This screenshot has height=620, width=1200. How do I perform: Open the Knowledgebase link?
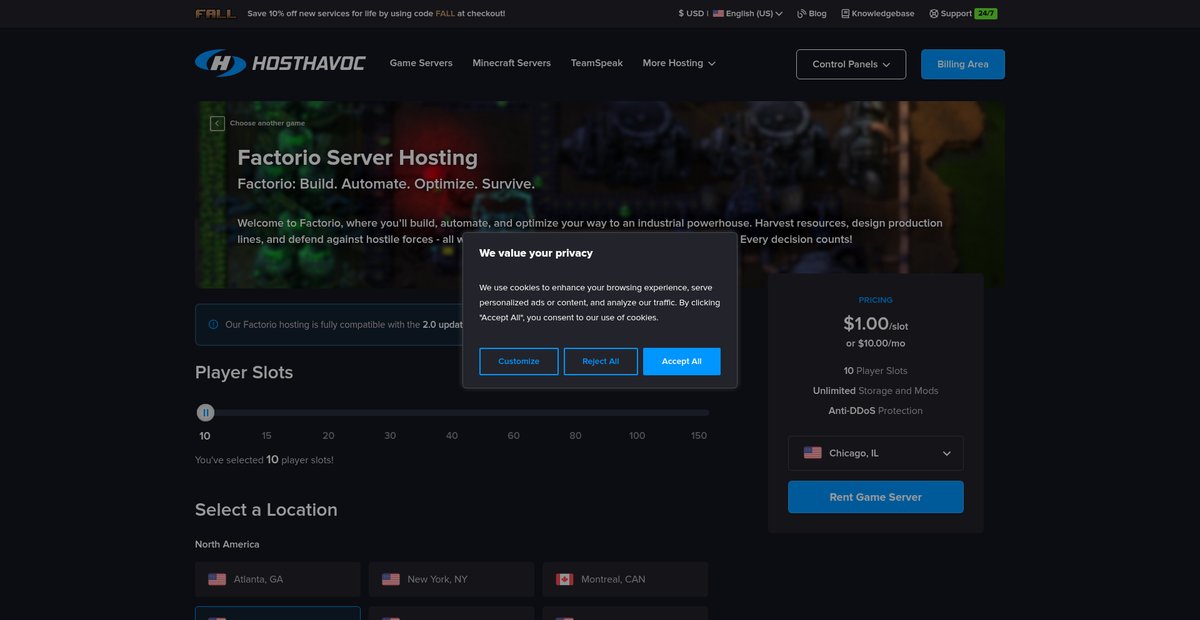point(884,14)
